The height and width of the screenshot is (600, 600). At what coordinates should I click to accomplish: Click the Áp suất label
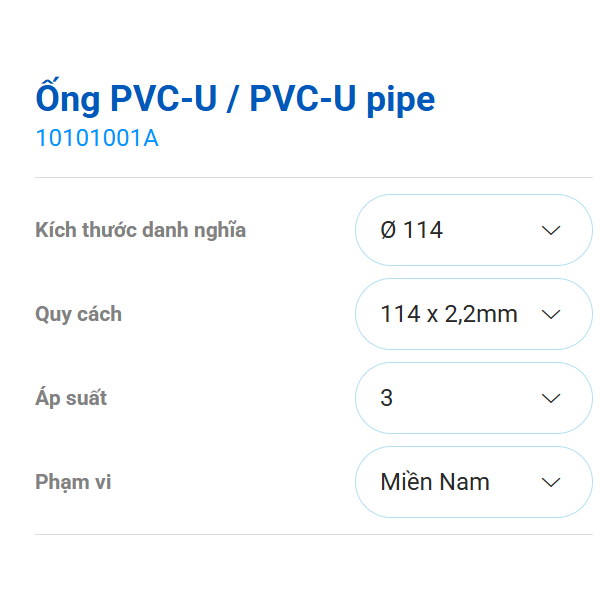71,399
